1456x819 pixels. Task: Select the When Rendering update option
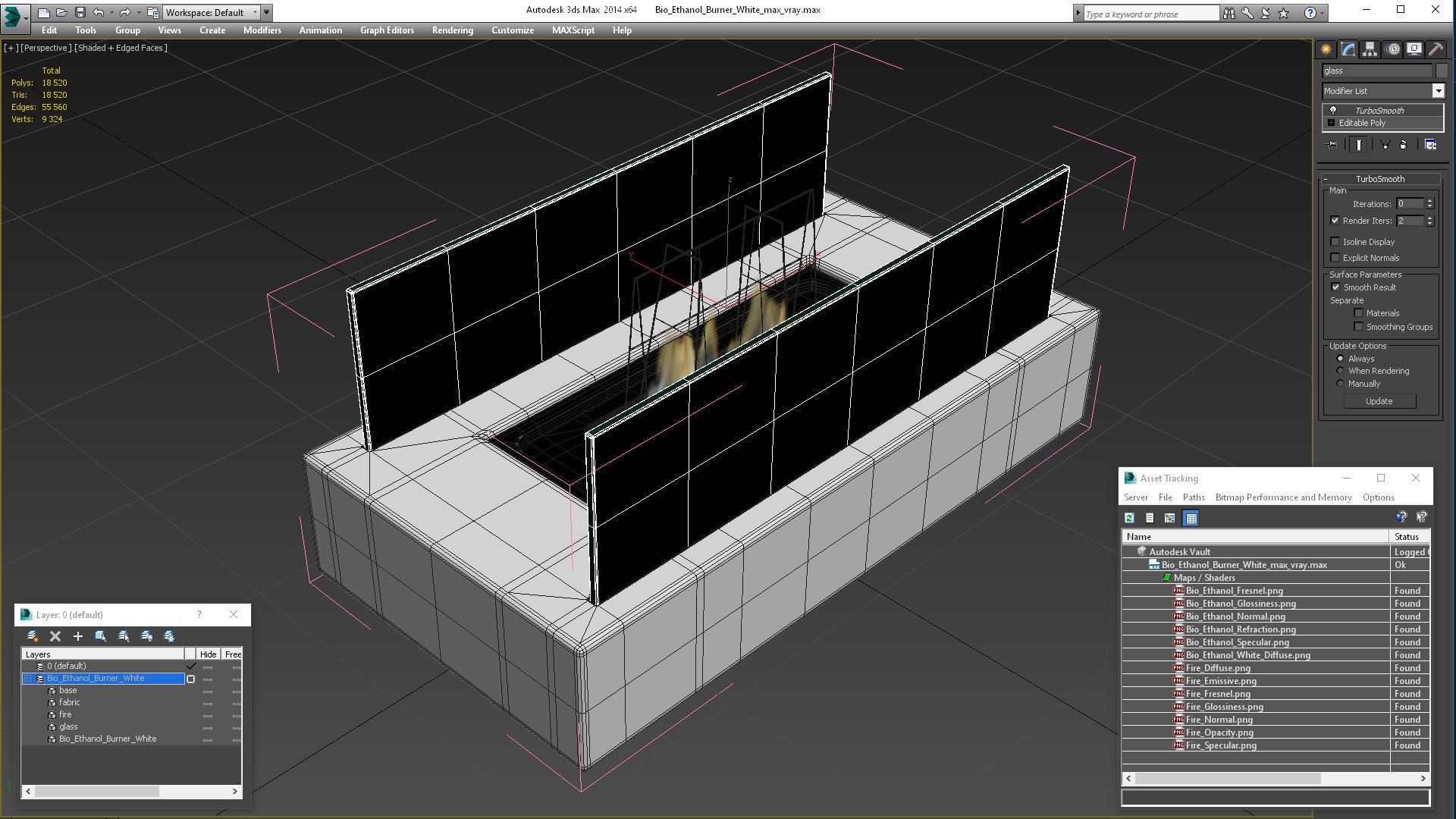(1340, 371)
